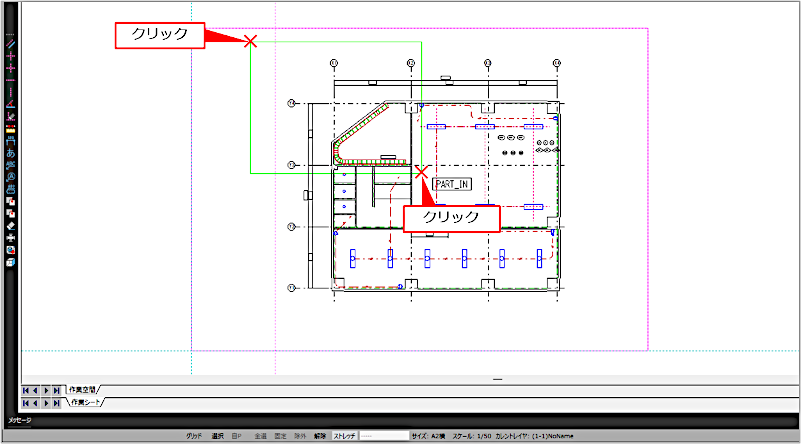The height and width of the screenshot is (444, 801).
Task: Click the input field in status bar
Action: [384, 436]
